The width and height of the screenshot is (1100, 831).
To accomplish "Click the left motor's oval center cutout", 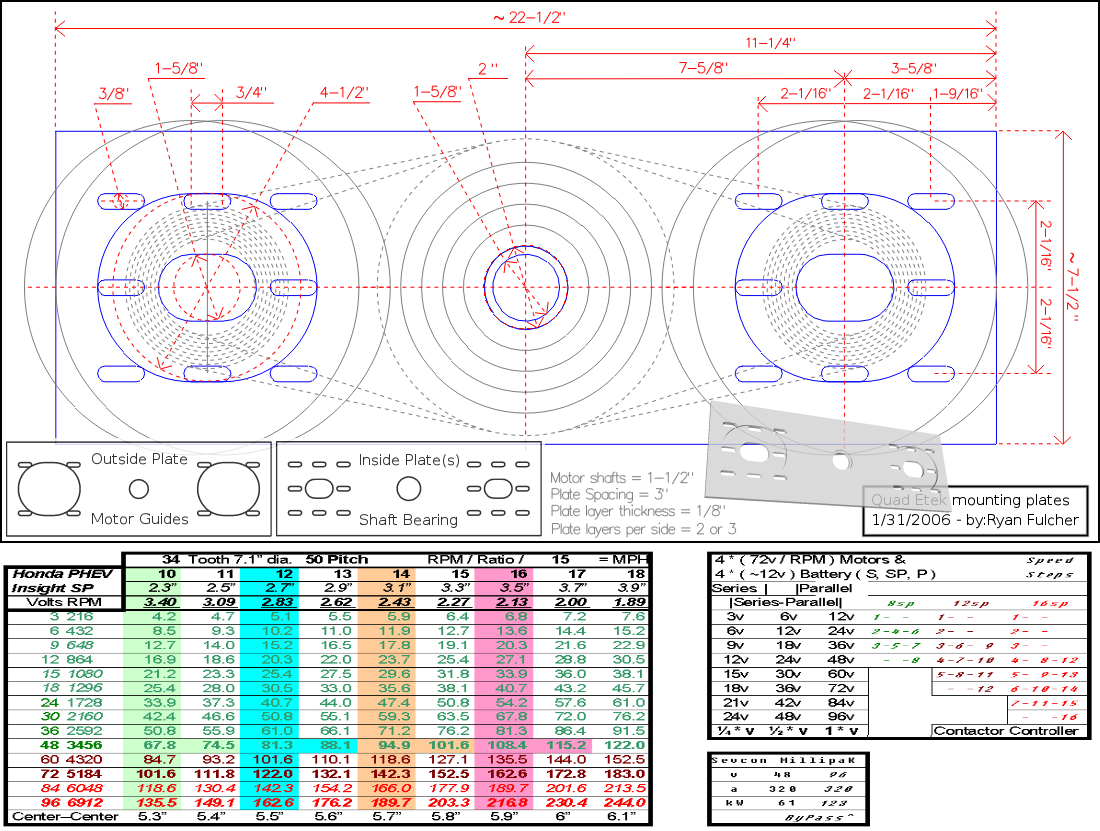I will [x=207, y=286].
